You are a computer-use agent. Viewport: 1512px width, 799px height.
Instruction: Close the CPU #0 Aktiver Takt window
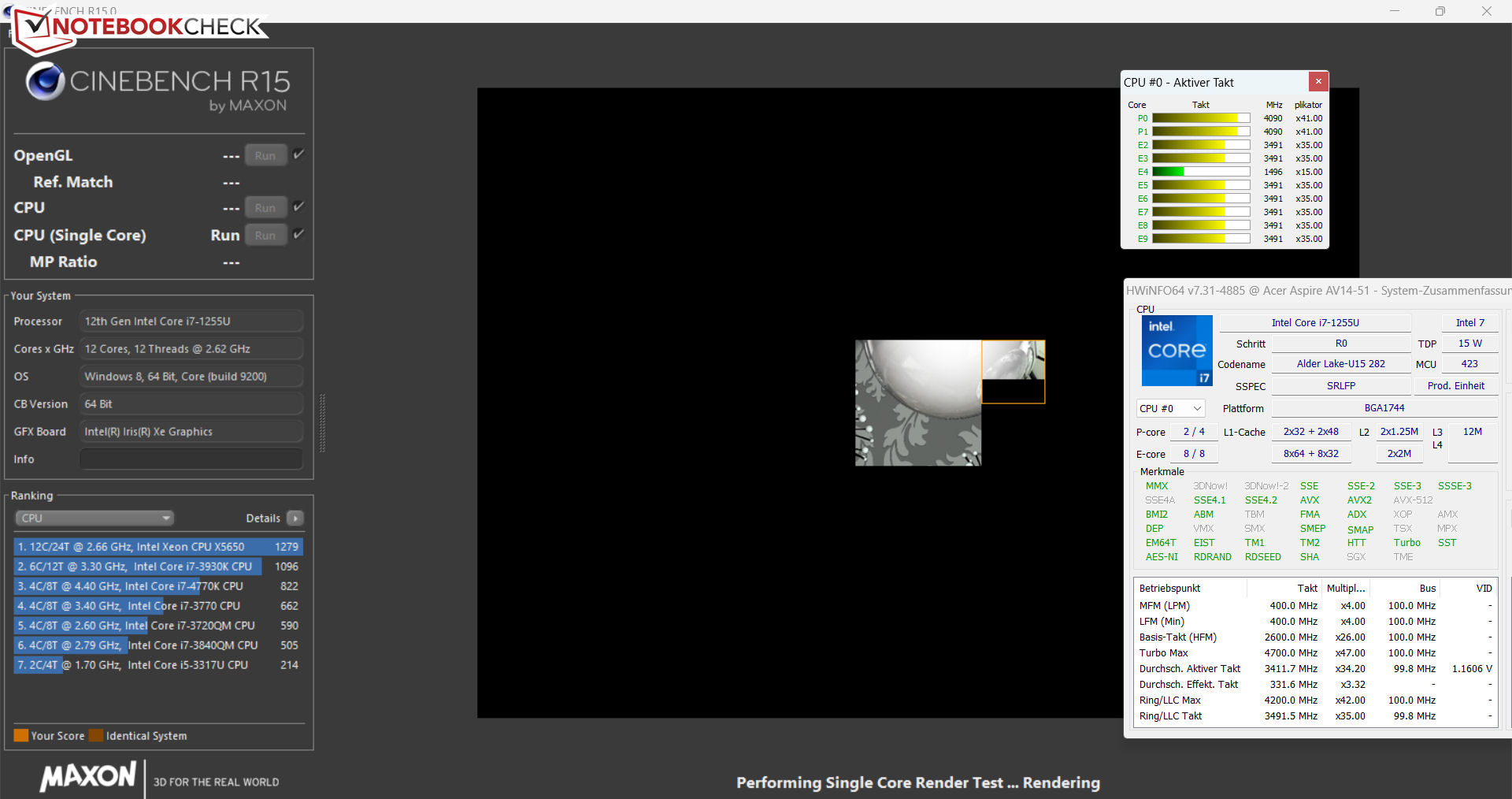tap(1318, 81)
